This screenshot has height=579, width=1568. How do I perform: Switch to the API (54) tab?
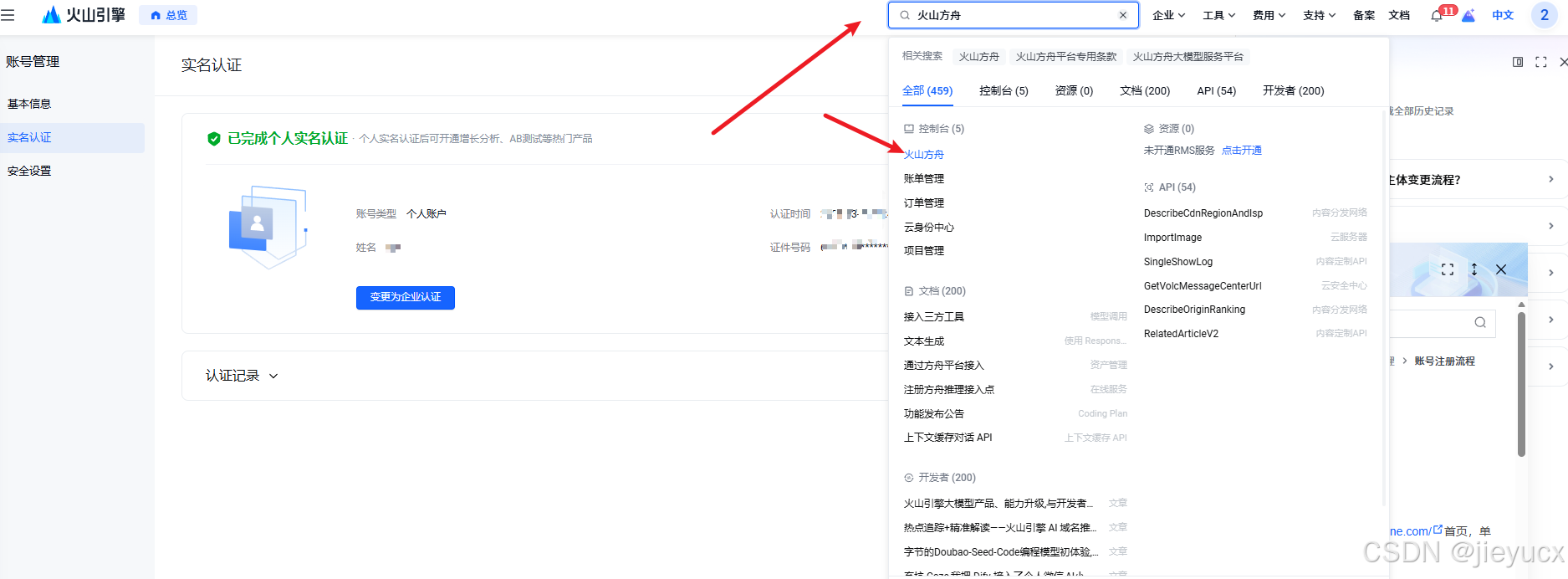click(x=1216, y=90)
